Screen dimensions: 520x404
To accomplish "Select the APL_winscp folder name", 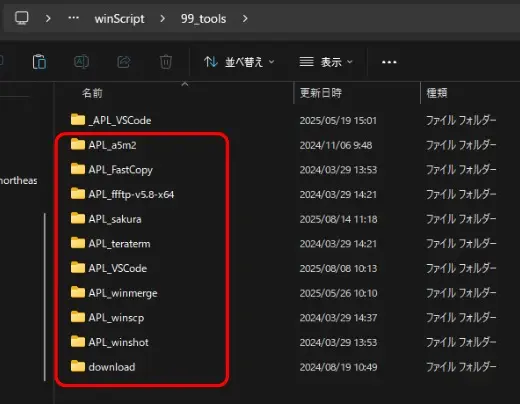I will pos(116,318).
